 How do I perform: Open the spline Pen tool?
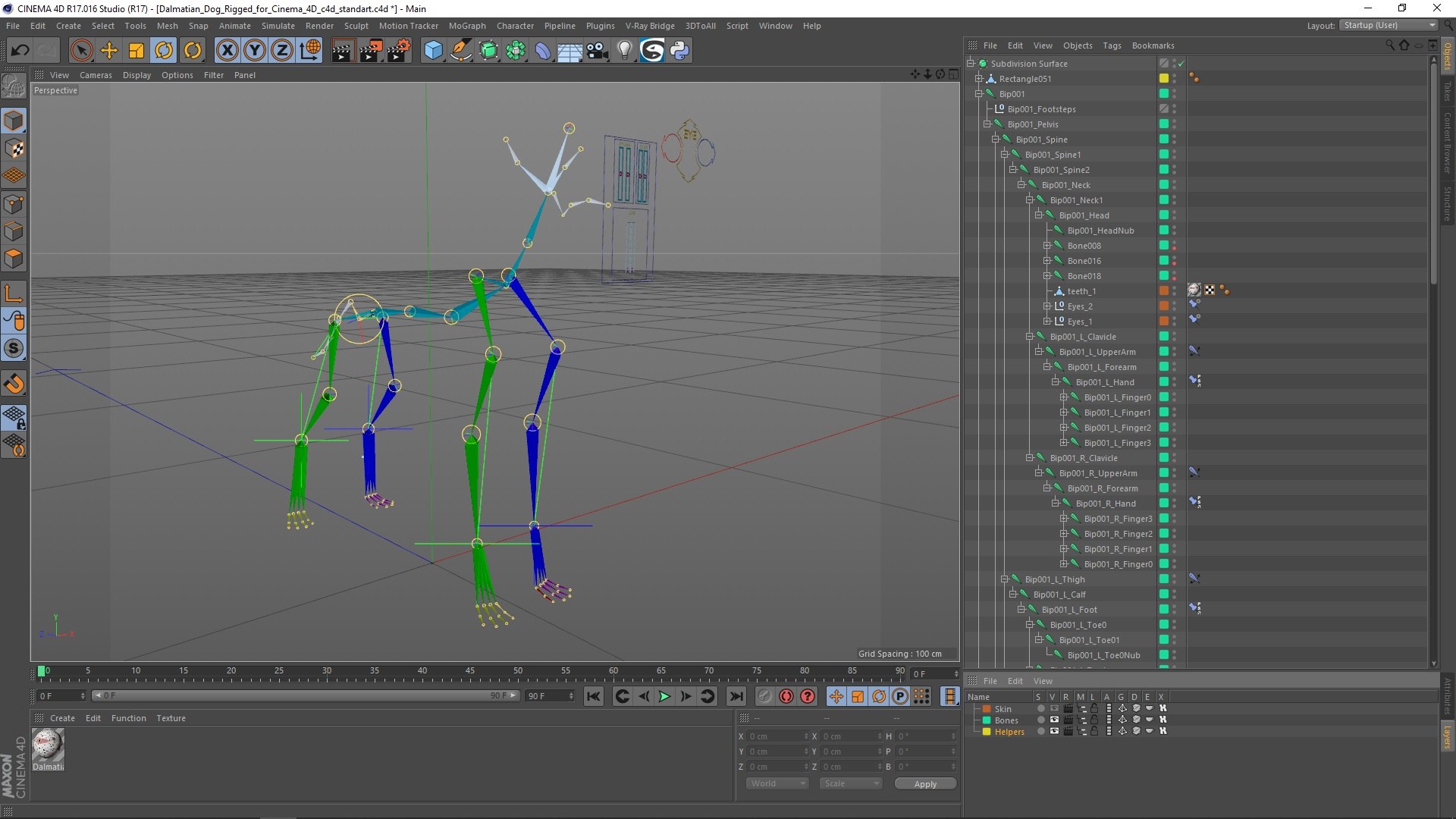coord(460,51)
